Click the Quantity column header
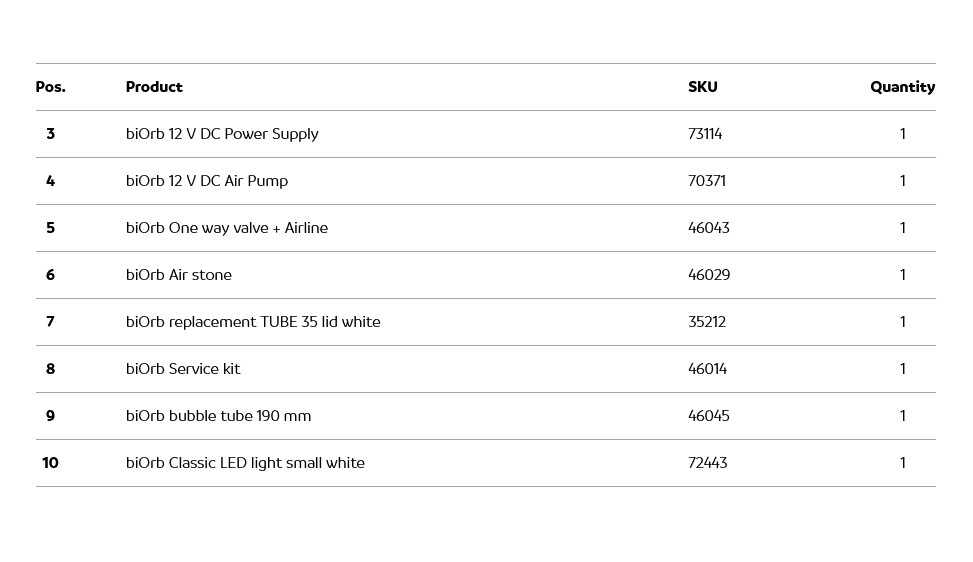The width and height of the screenshot is (973, 562). pyautogui.click(x=902, y=87)
